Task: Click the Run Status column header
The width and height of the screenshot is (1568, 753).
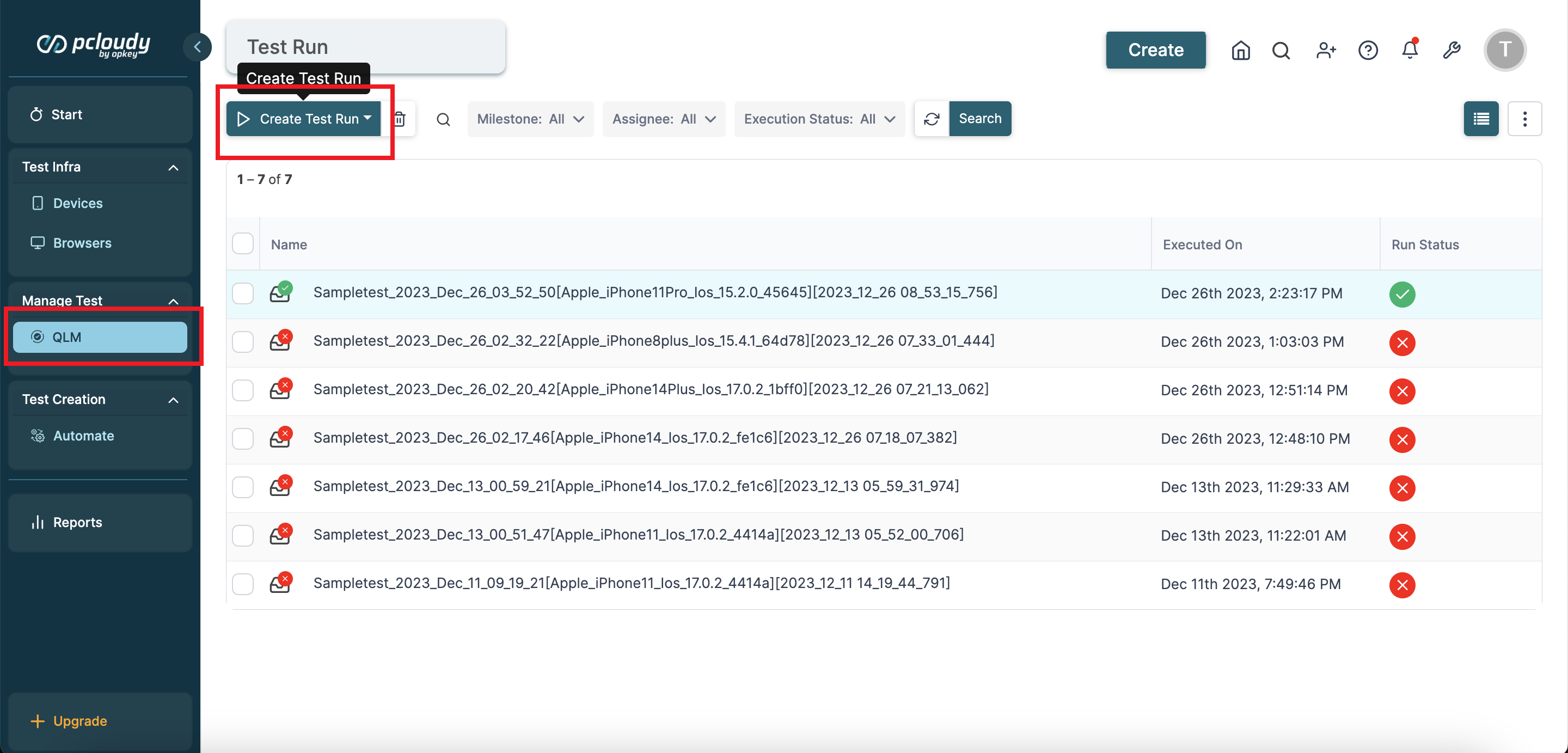Action: (1425, 244)
